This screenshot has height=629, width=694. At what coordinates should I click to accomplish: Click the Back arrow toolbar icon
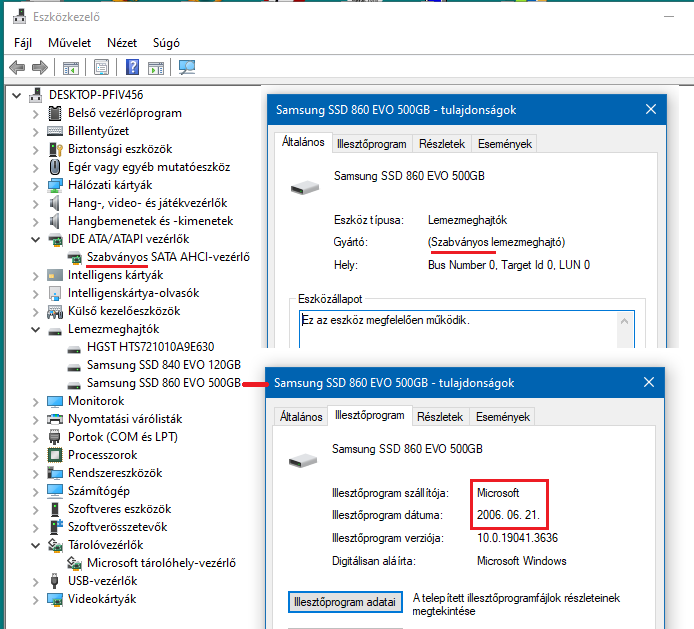click(17, 68)
